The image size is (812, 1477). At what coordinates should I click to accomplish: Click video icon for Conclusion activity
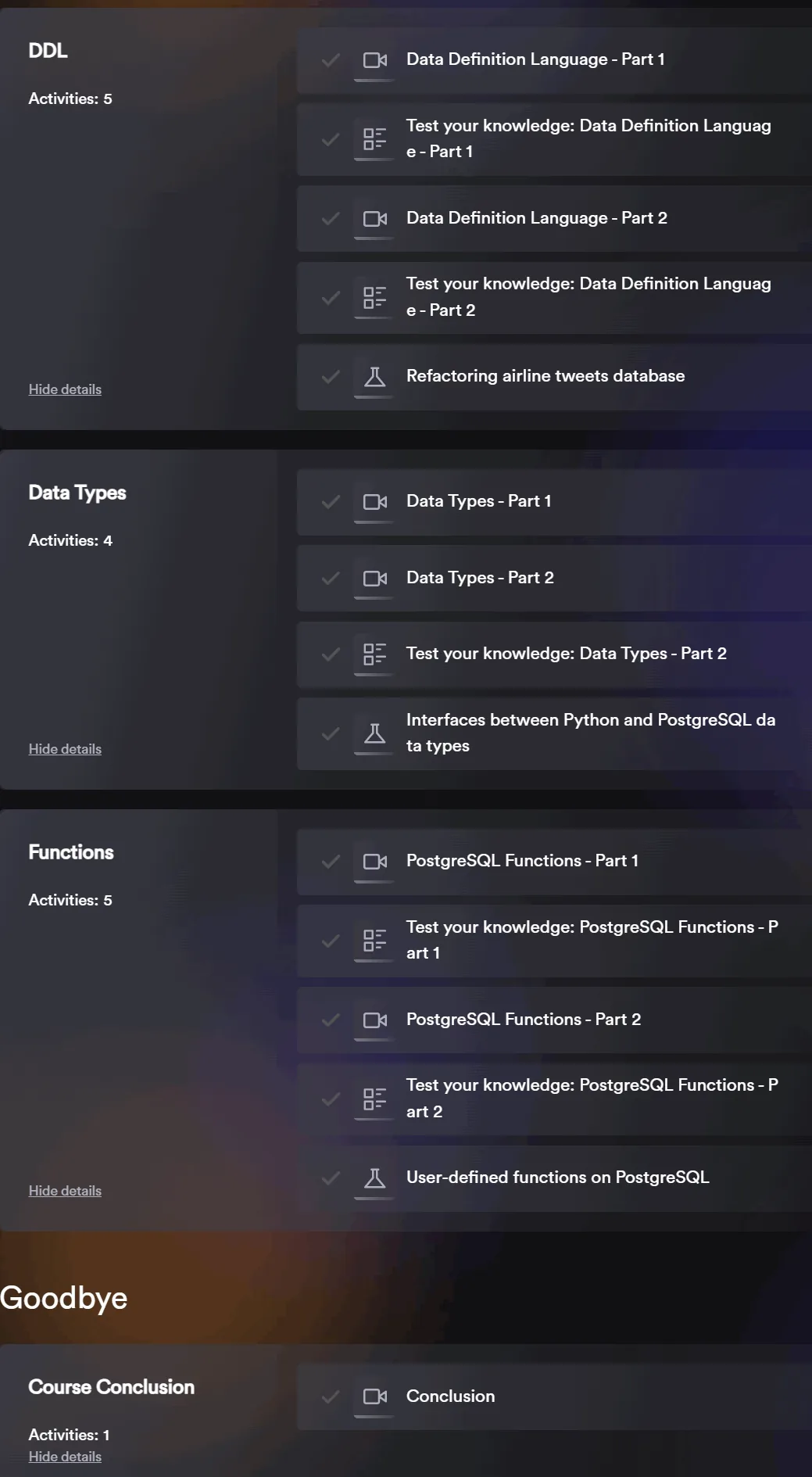pyautogui.click(x=375, y=1396)
